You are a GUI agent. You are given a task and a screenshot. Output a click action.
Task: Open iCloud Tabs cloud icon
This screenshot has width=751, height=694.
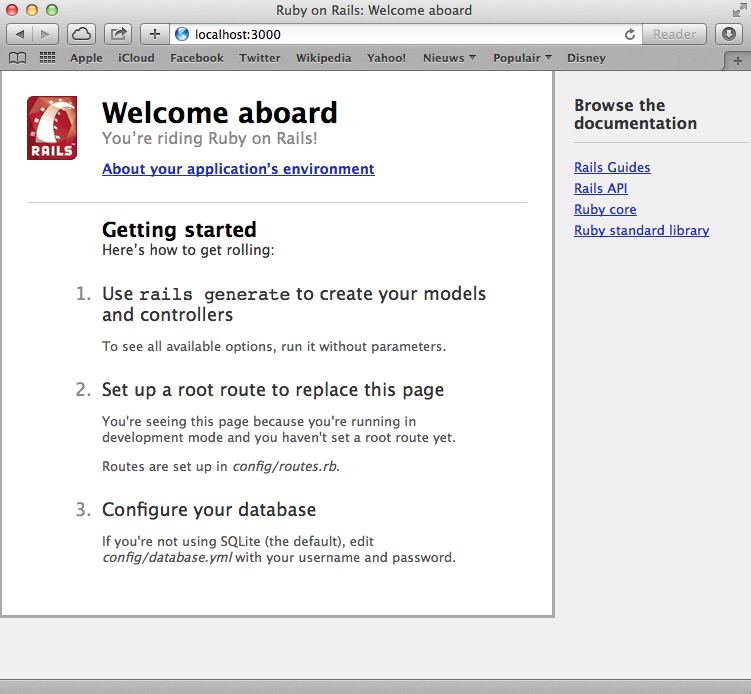click(x=81, y=34)
